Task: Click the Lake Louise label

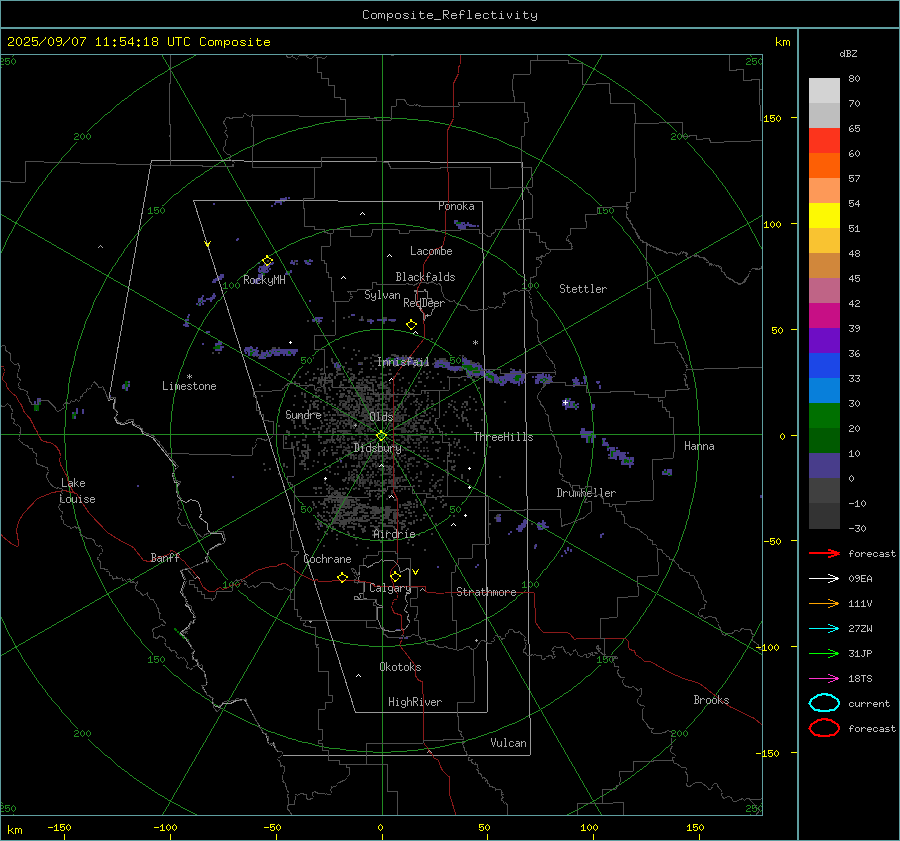Action: (77, 491)
